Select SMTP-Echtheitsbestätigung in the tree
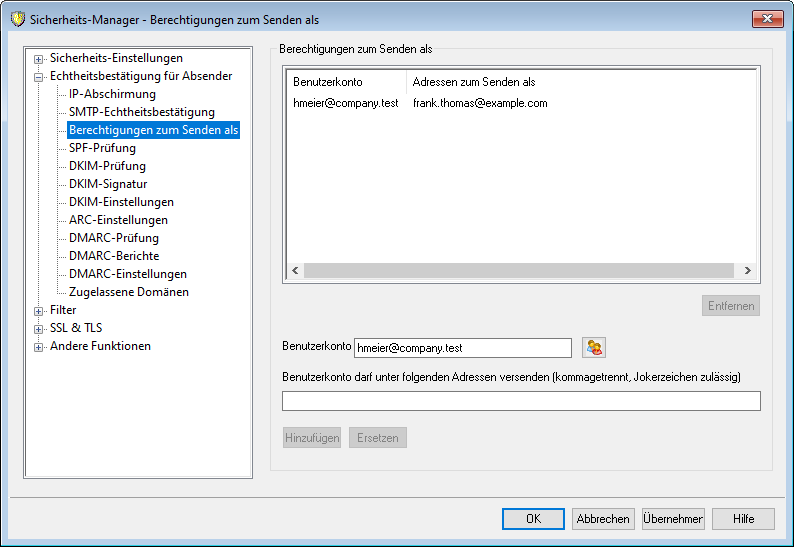 tap(141, 112)
